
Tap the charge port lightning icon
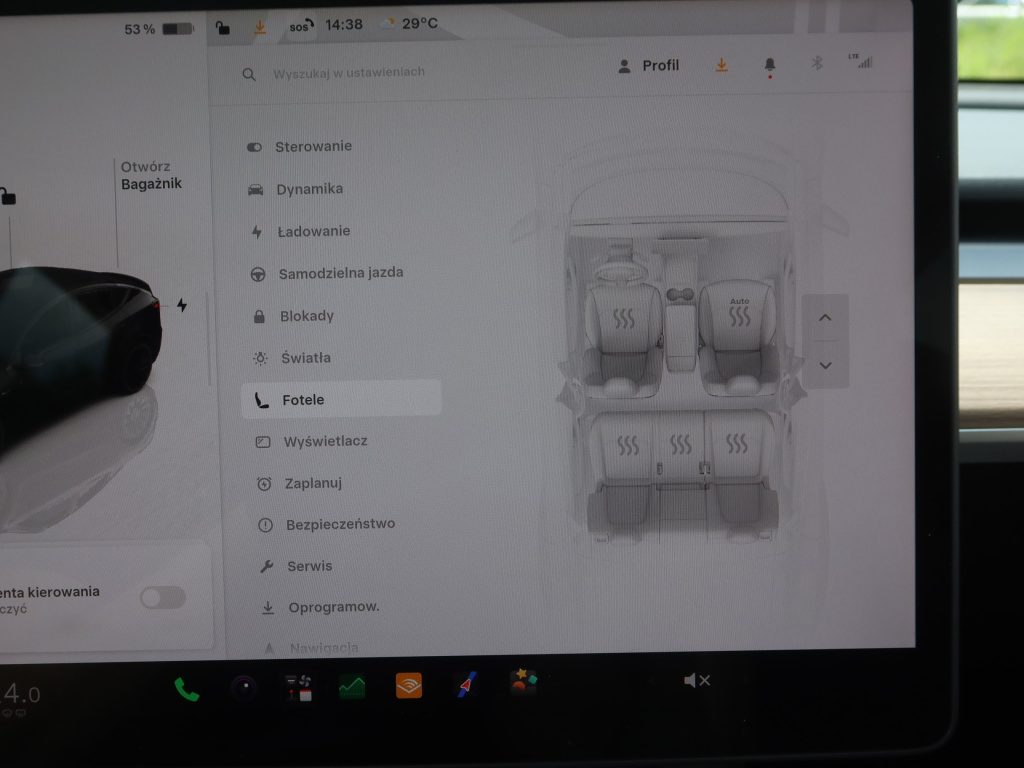click(x=182, y=305)
